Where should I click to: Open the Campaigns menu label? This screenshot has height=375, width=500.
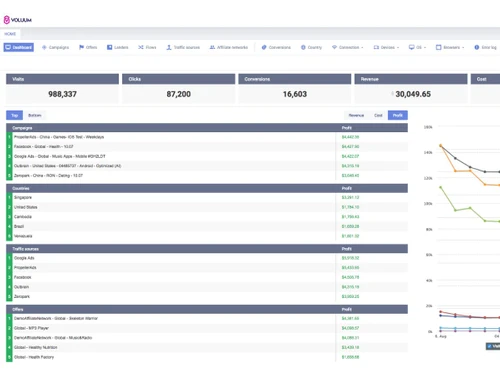[x=59, y=47]
